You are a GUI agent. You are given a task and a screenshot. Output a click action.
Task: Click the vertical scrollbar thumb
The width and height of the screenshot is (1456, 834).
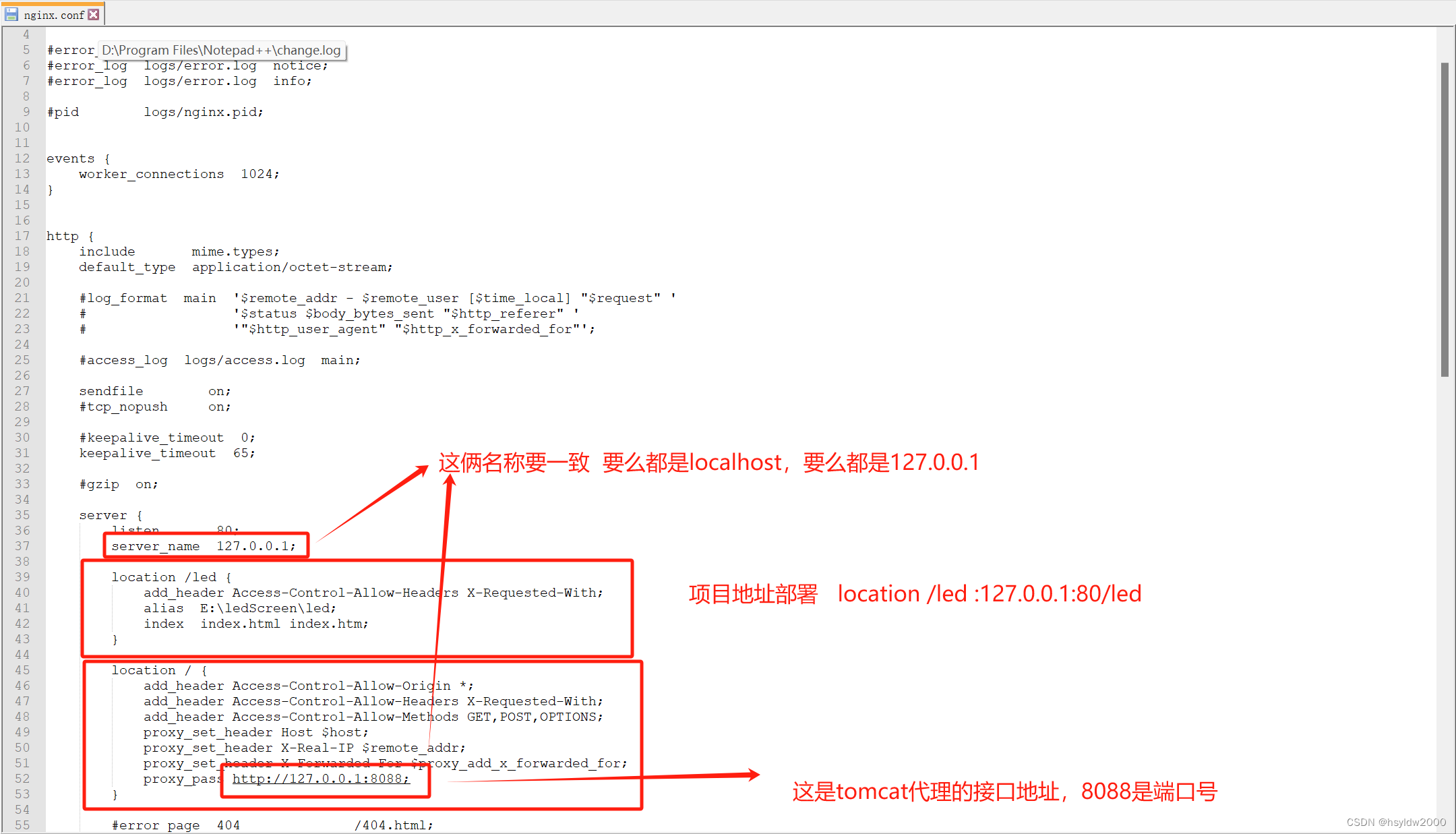[x=1445, y=219]
